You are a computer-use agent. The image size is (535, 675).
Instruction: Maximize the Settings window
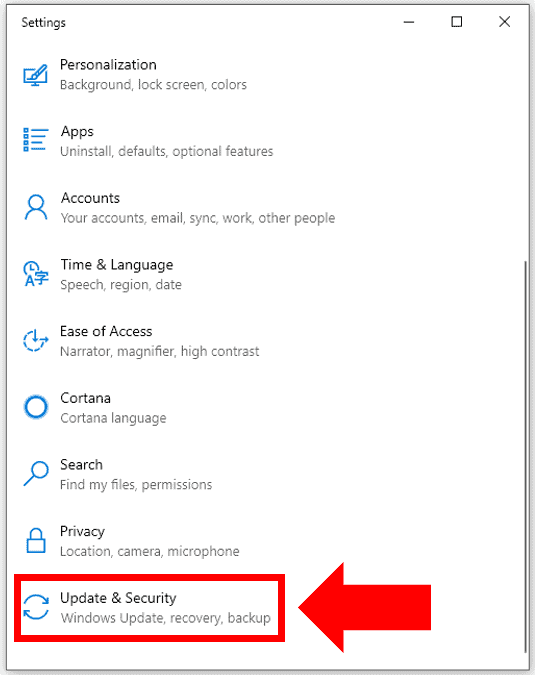pos(457,22)
